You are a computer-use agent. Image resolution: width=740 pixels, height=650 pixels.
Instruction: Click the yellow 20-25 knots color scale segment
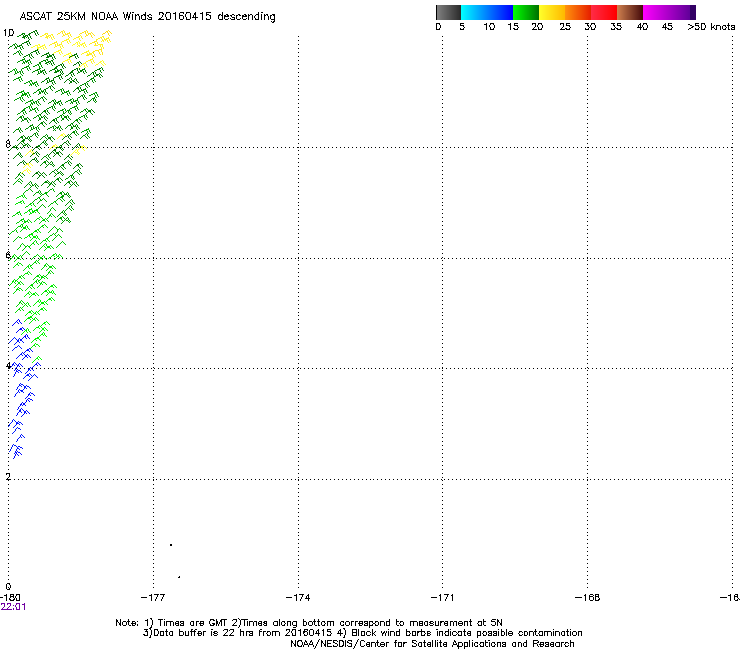coord(552,12)
